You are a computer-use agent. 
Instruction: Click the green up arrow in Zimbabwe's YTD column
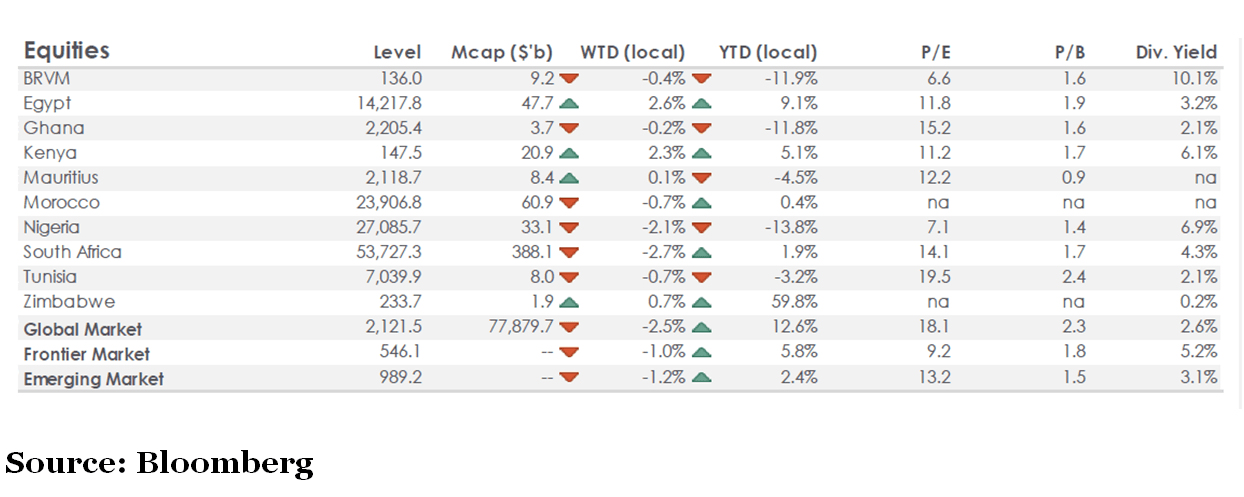[x=701, y=303]
